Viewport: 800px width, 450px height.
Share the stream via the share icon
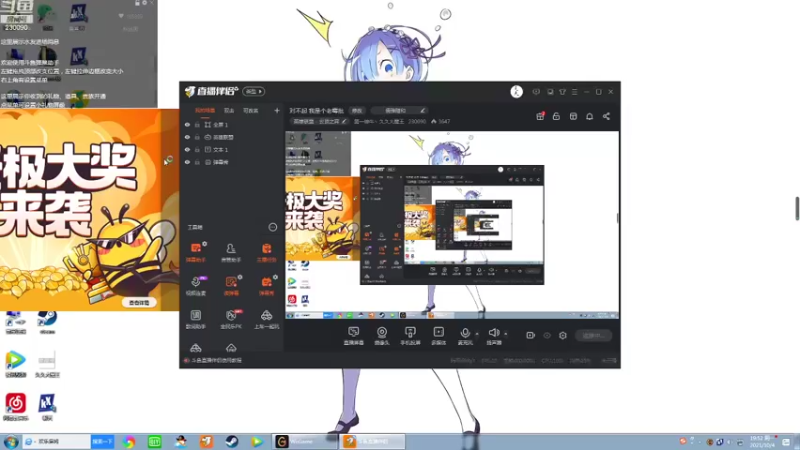pos(606,116)
